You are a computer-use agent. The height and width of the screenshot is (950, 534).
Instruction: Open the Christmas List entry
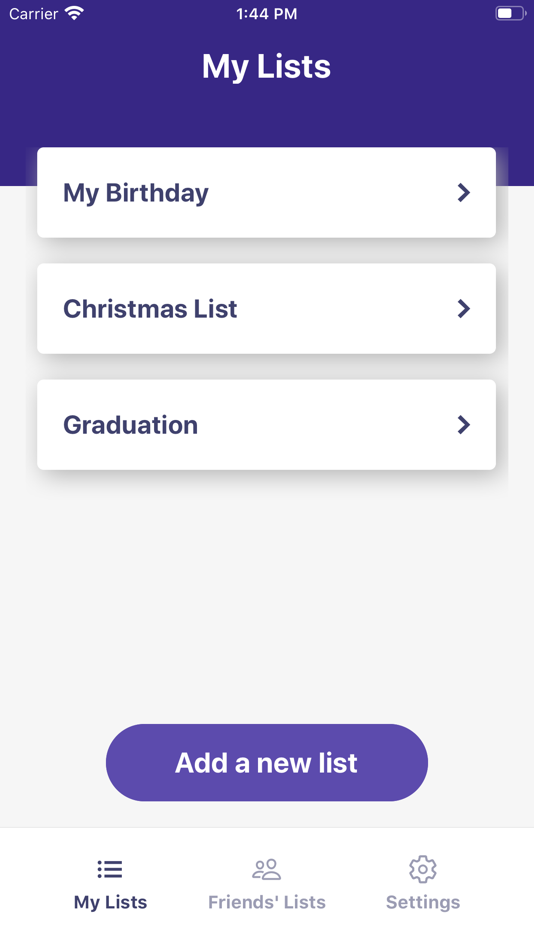coord(266,308)
